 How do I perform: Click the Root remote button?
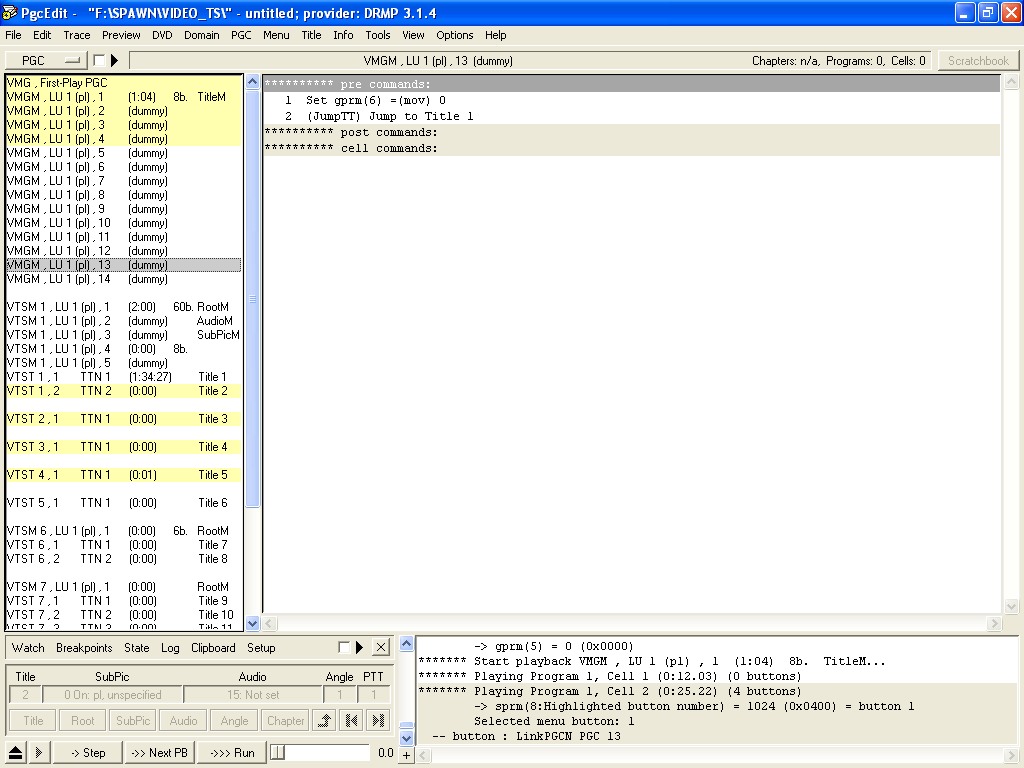(83, 720)
